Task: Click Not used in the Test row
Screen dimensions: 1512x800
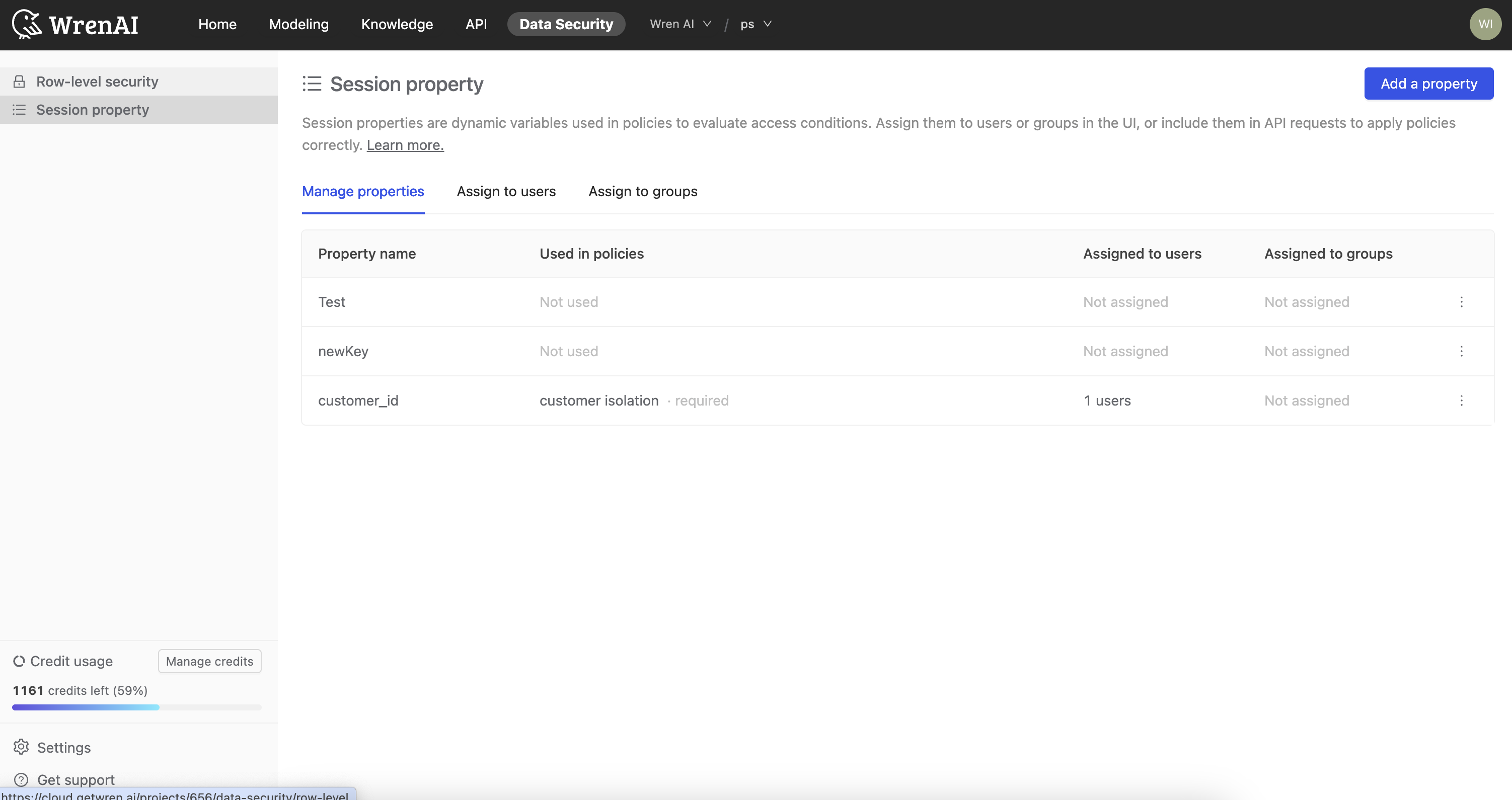Action: tap(569, 302)
